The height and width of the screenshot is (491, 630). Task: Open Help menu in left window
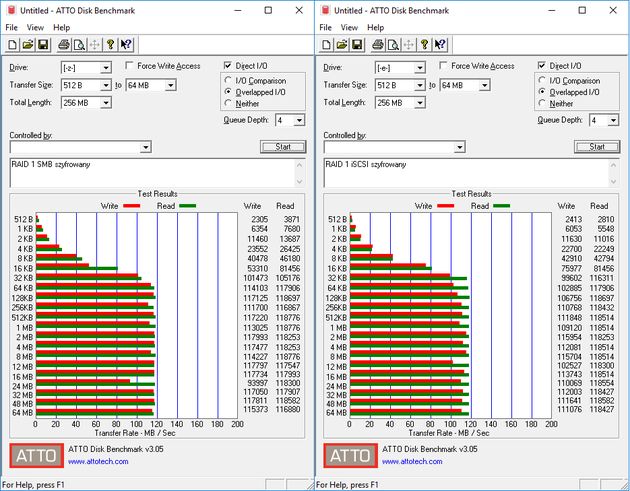[x=61, y=27]
